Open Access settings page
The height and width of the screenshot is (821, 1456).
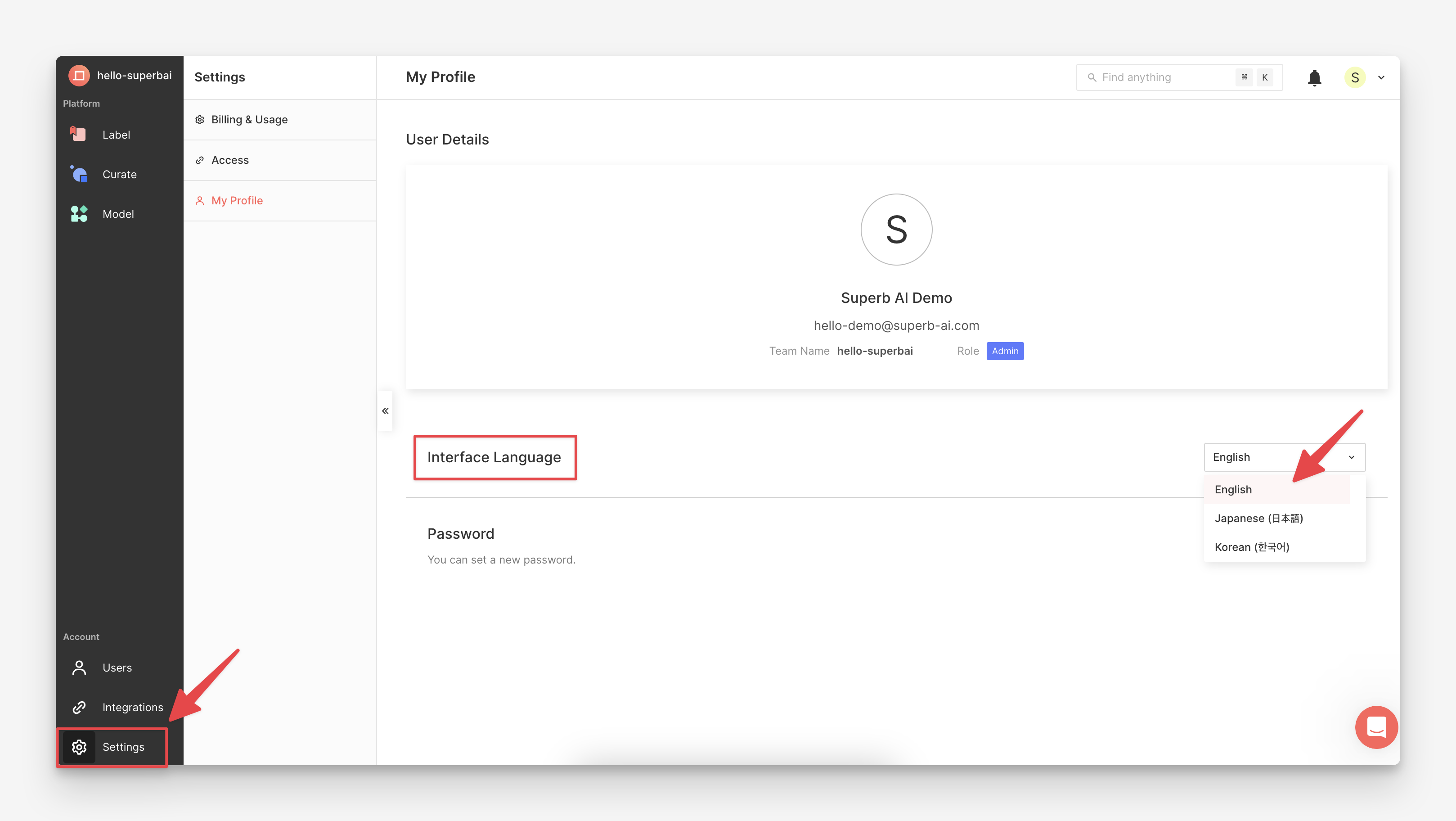click(280, 160)
